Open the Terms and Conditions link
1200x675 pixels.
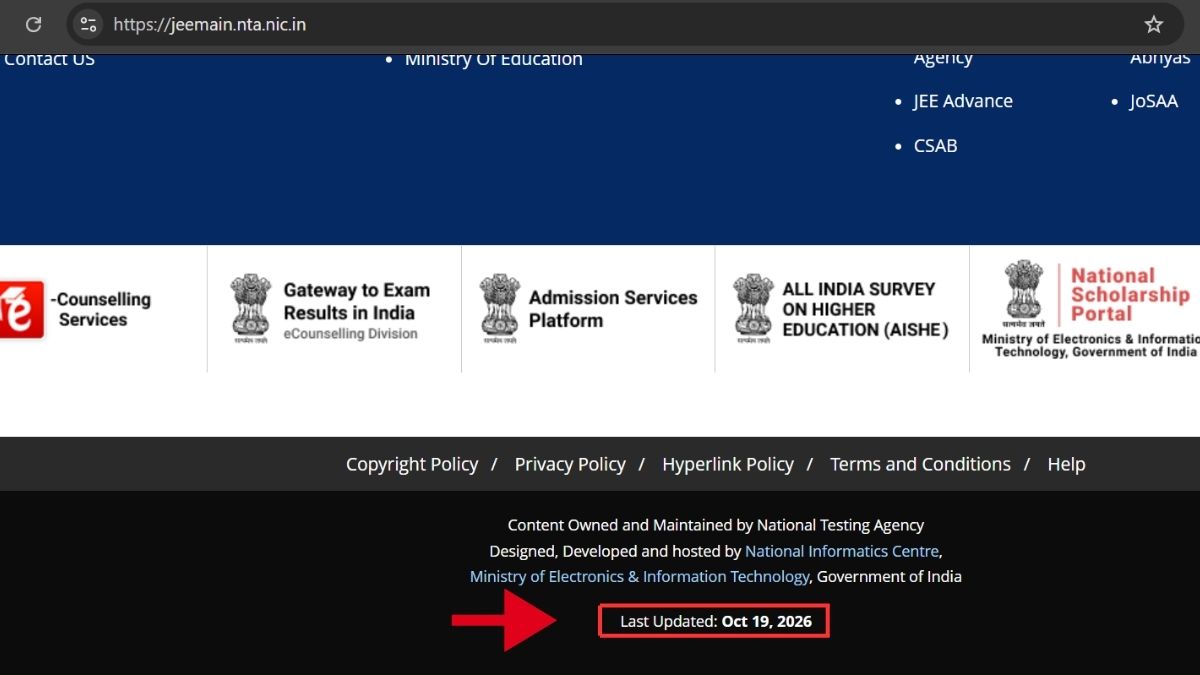point(920,464)
